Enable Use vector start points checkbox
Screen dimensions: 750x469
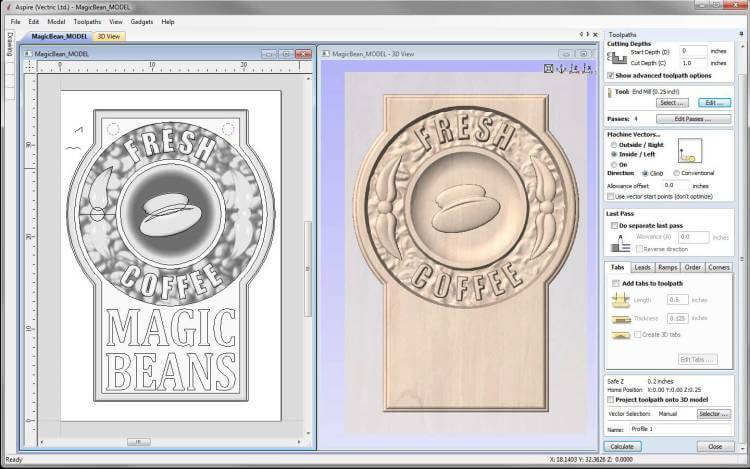pos(610,196)
